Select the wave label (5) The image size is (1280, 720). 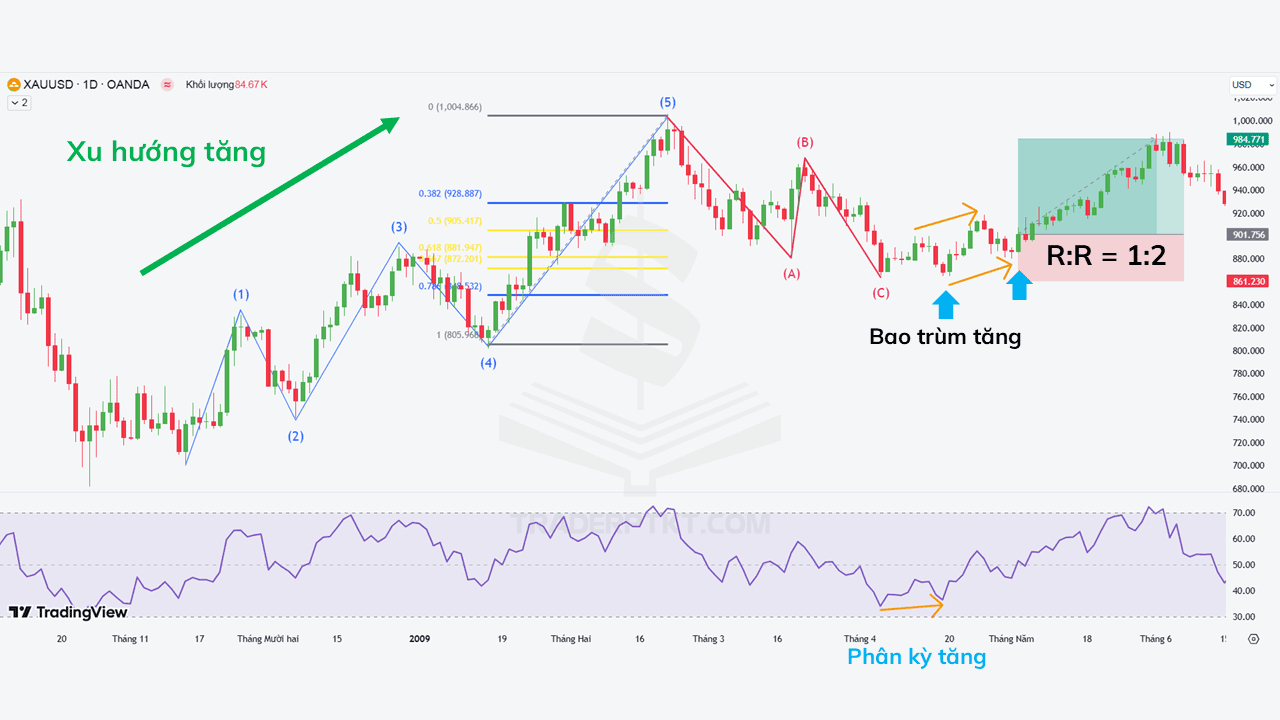click(667, 102)
